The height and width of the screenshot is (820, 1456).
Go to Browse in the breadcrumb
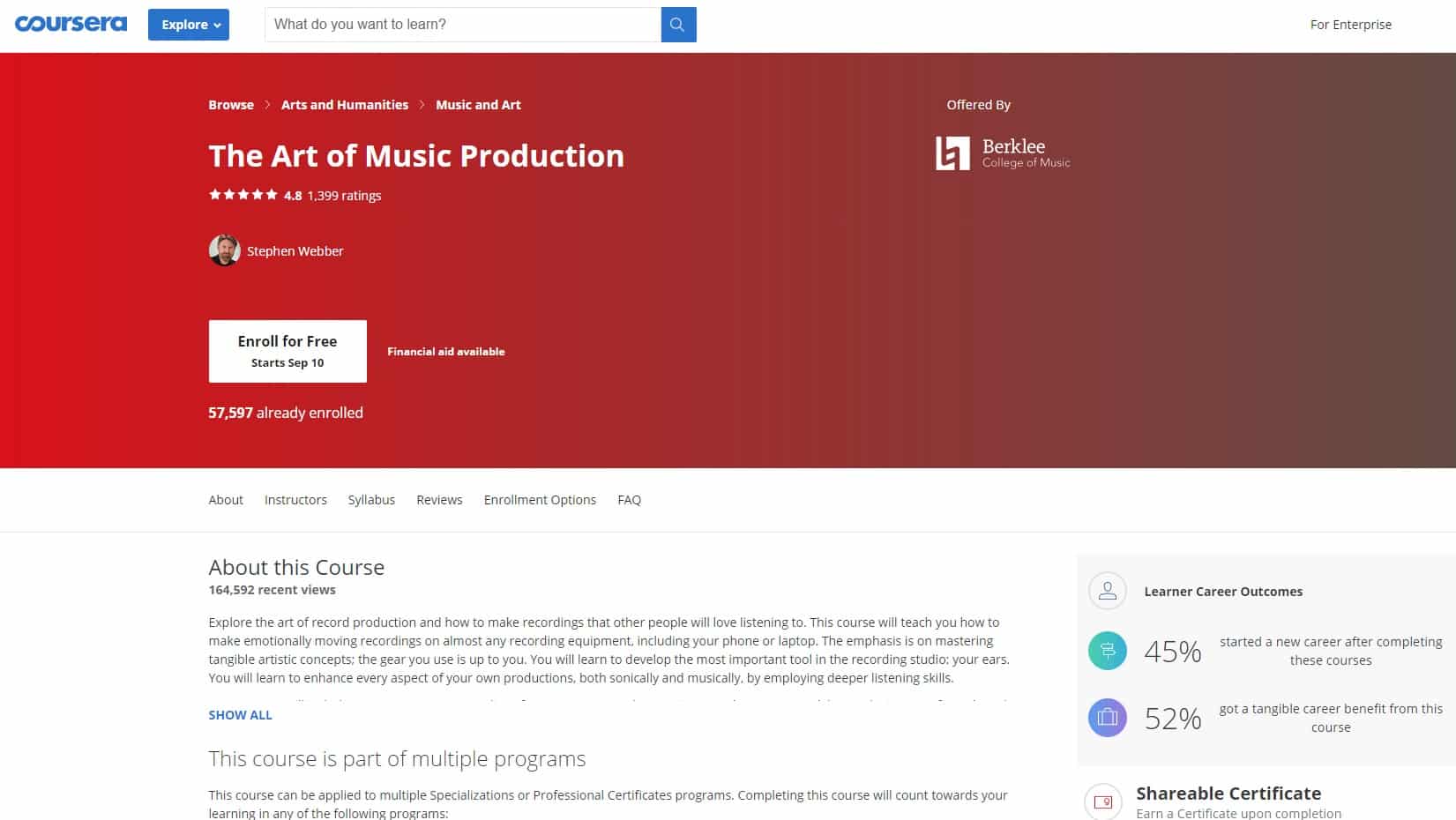[x=231, y=105]
